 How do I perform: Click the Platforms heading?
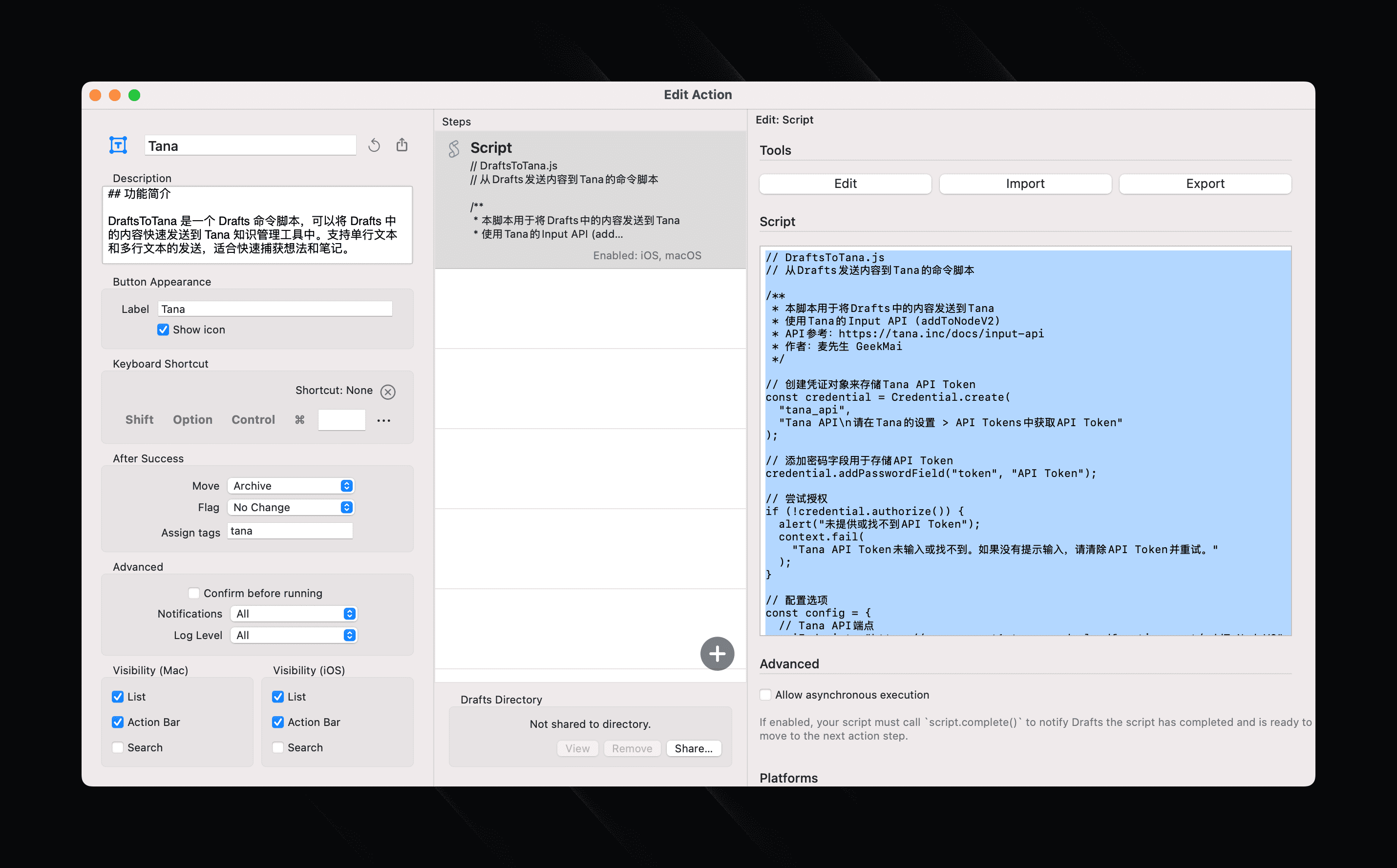[x=788, y=778]
